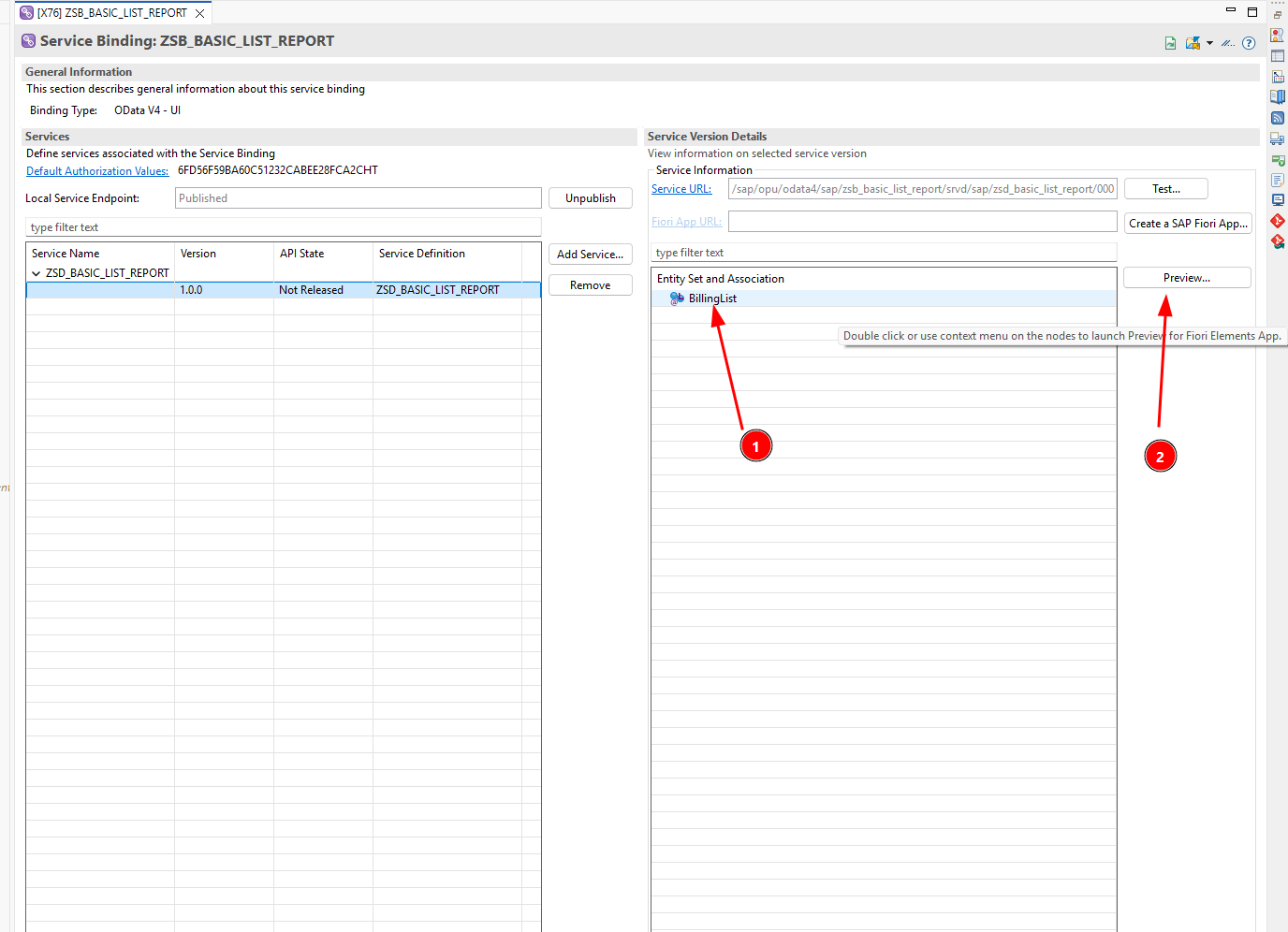Open help with the question mark icon
This screenshot has width=1288, height=932.
coord(1249,43)
